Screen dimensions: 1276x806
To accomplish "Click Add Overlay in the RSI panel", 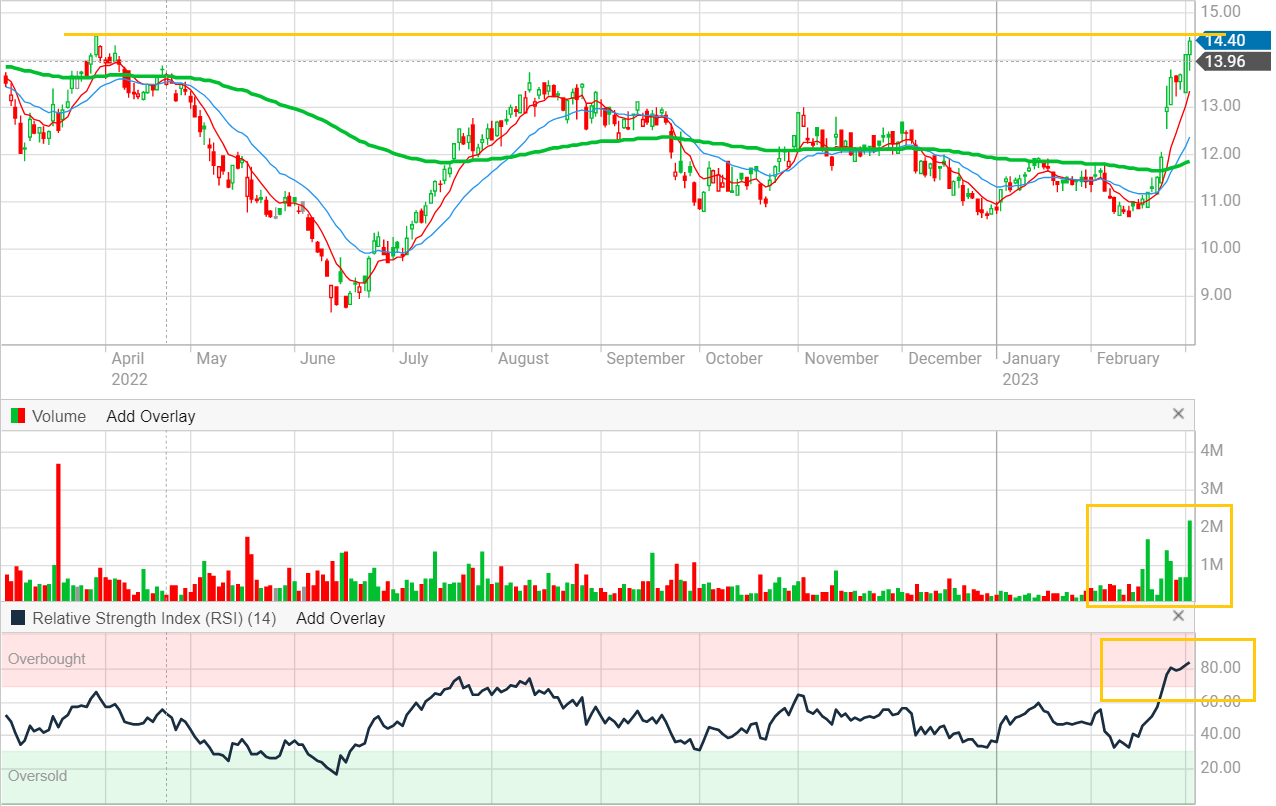I will 340,618.
